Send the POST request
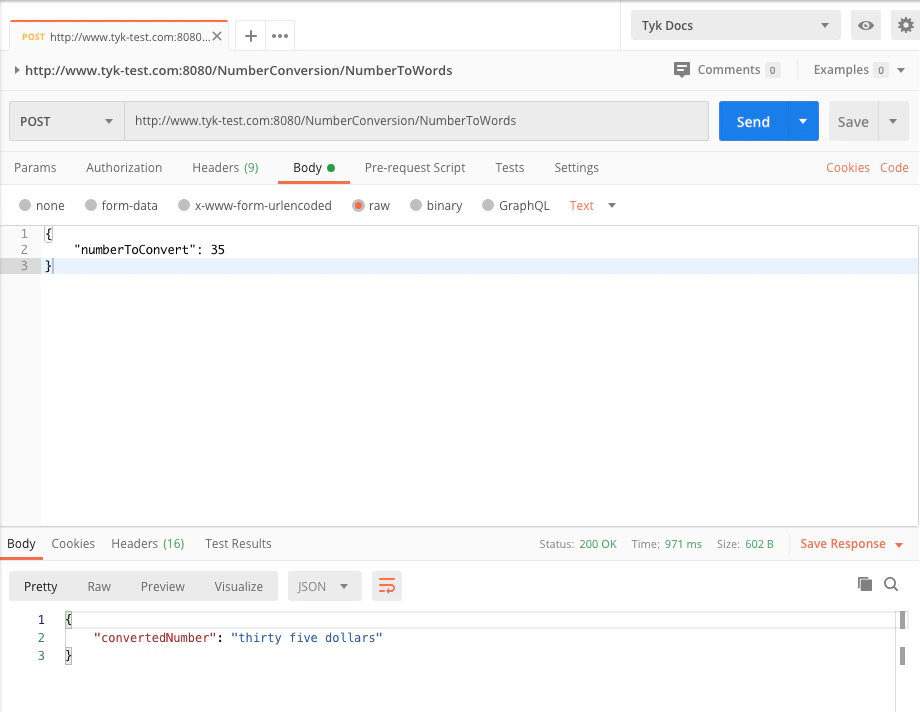This screenshot has width=920, height=712. click(753, 121)
